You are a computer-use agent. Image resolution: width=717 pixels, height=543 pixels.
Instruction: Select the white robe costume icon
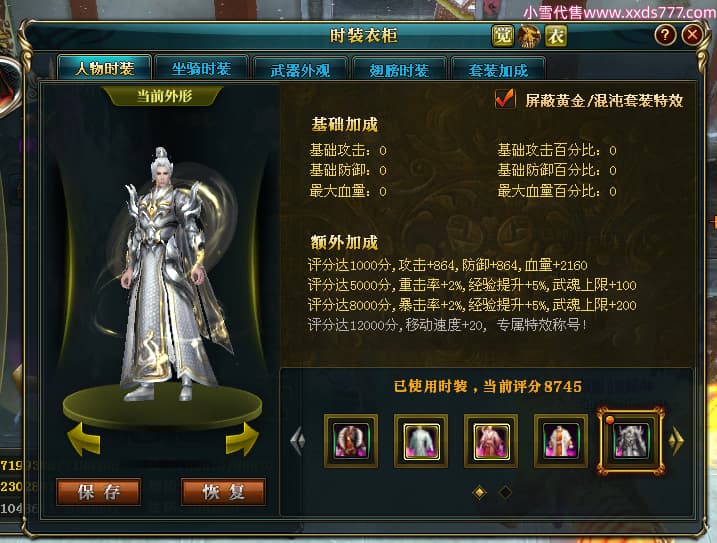[421, 441]
